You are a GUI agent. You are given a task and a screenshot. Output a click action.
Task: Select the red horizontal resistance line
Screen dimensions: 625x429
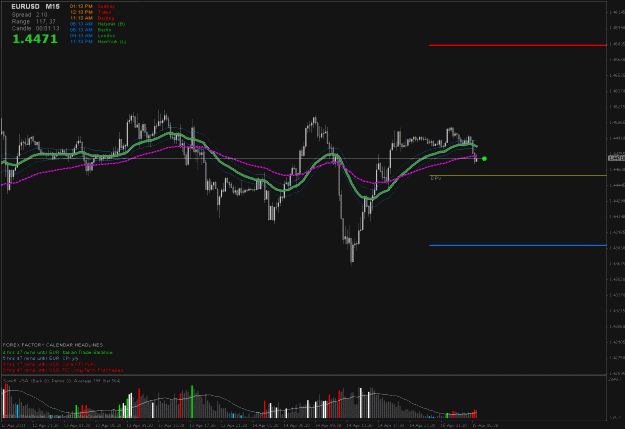517,45
